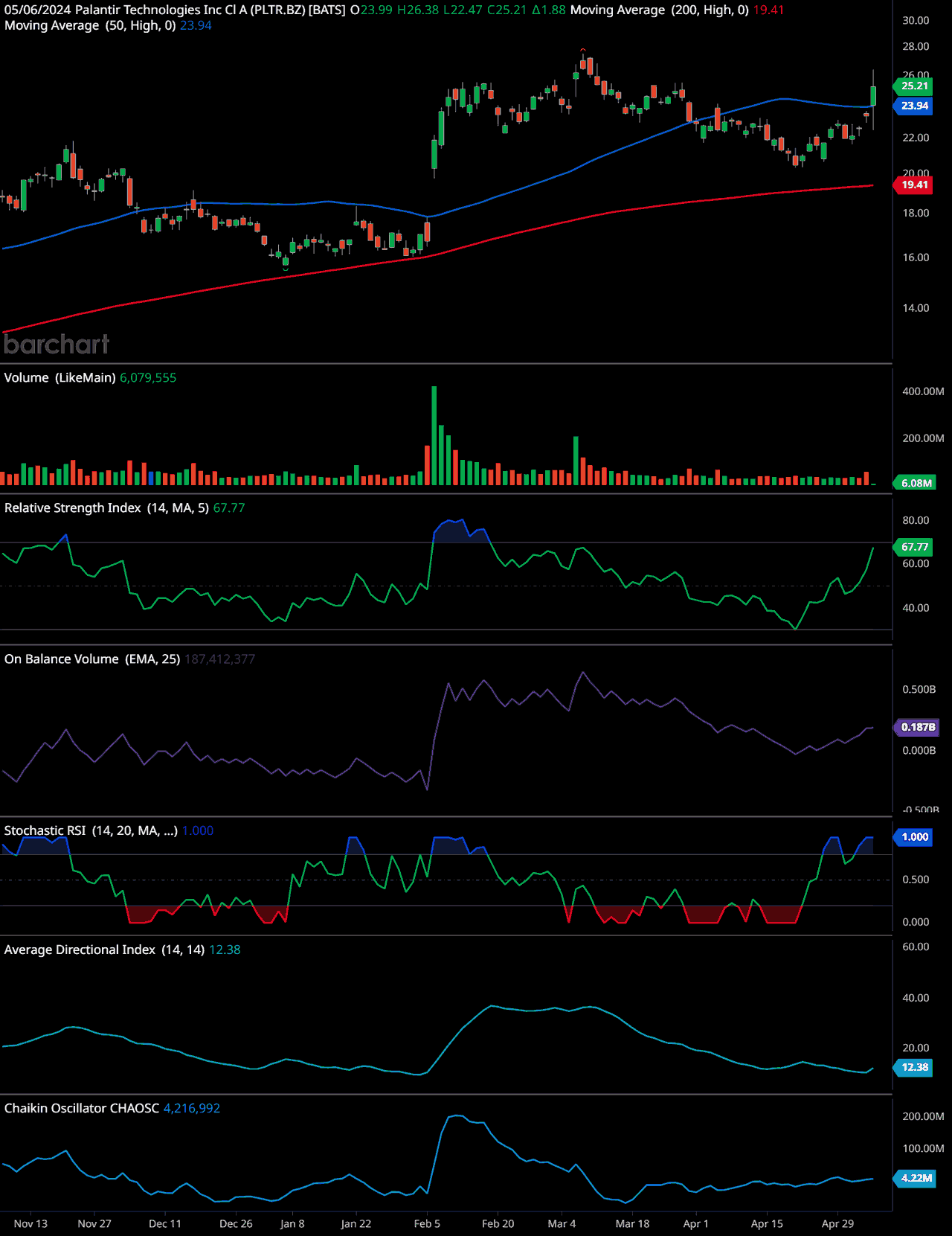Click the 40.00 ADX axis label
952x1236 pixels.
click(x=916, y=998)
